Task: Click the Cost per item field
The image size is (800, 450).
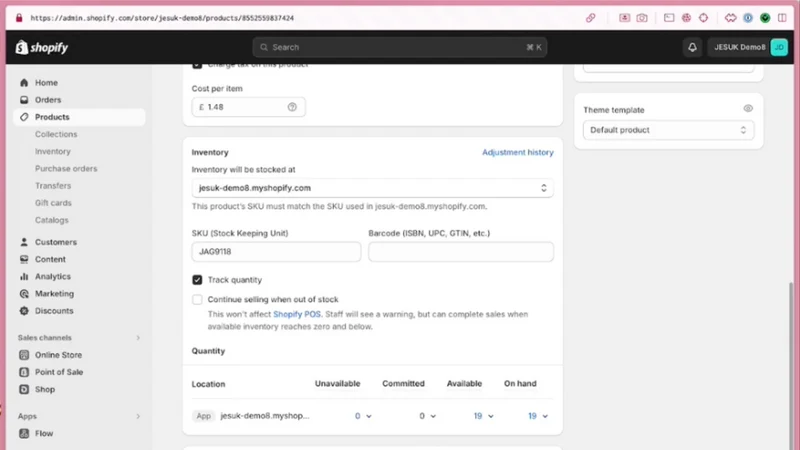Action: [x=248, y=107]
